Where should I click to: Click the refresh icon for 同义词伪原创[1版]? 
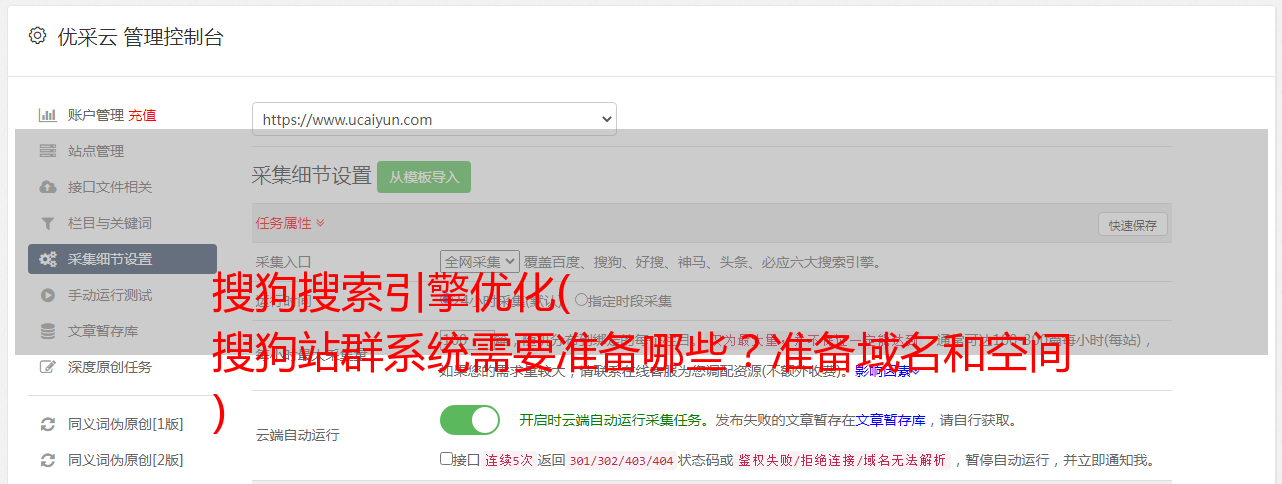click(x=47, y=424)
